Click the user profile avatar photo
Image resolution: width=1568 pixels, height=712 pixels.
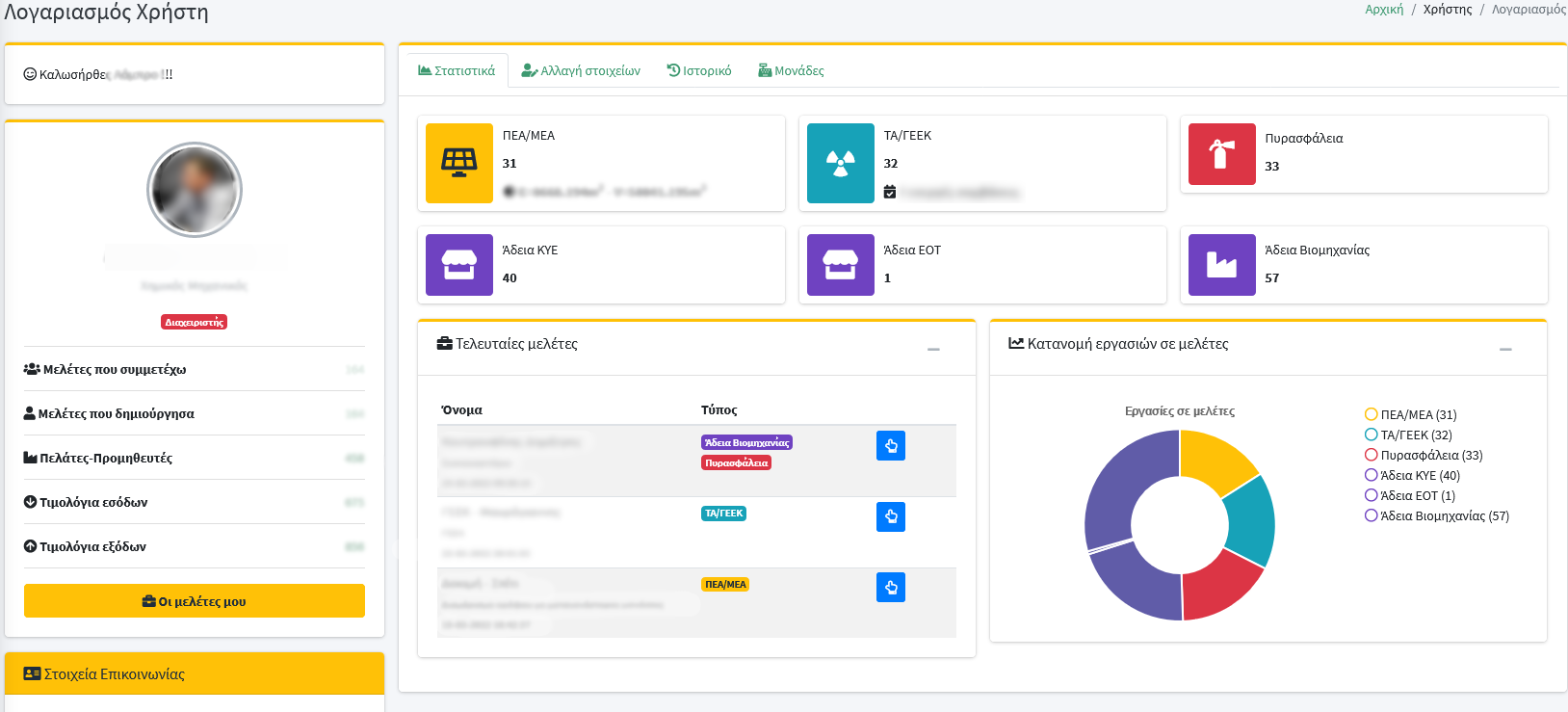click(195, 190)
